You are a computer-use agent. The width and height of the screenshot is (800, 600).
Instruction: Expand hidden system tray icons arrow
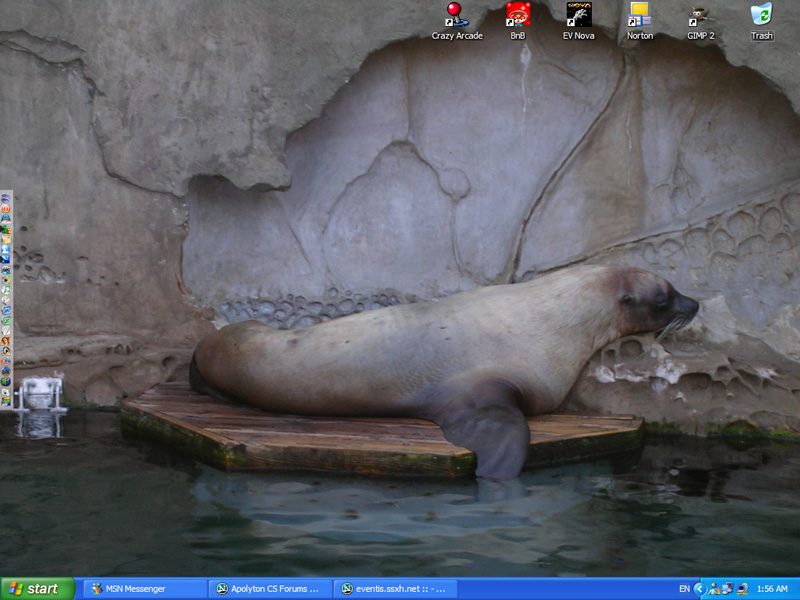(x=699, y=589)
